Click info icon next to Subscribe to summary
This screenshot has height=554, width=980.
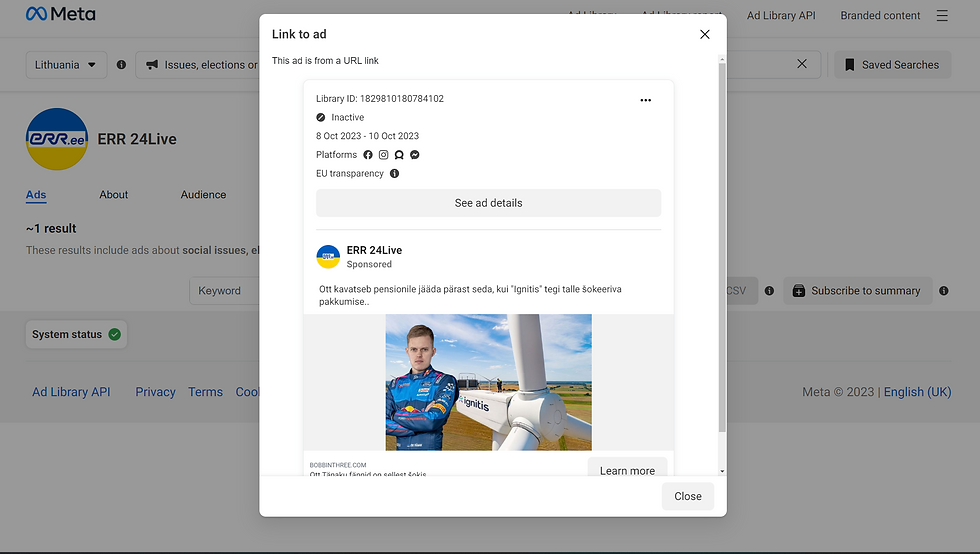pyautogui.click(x=944, y=291)
